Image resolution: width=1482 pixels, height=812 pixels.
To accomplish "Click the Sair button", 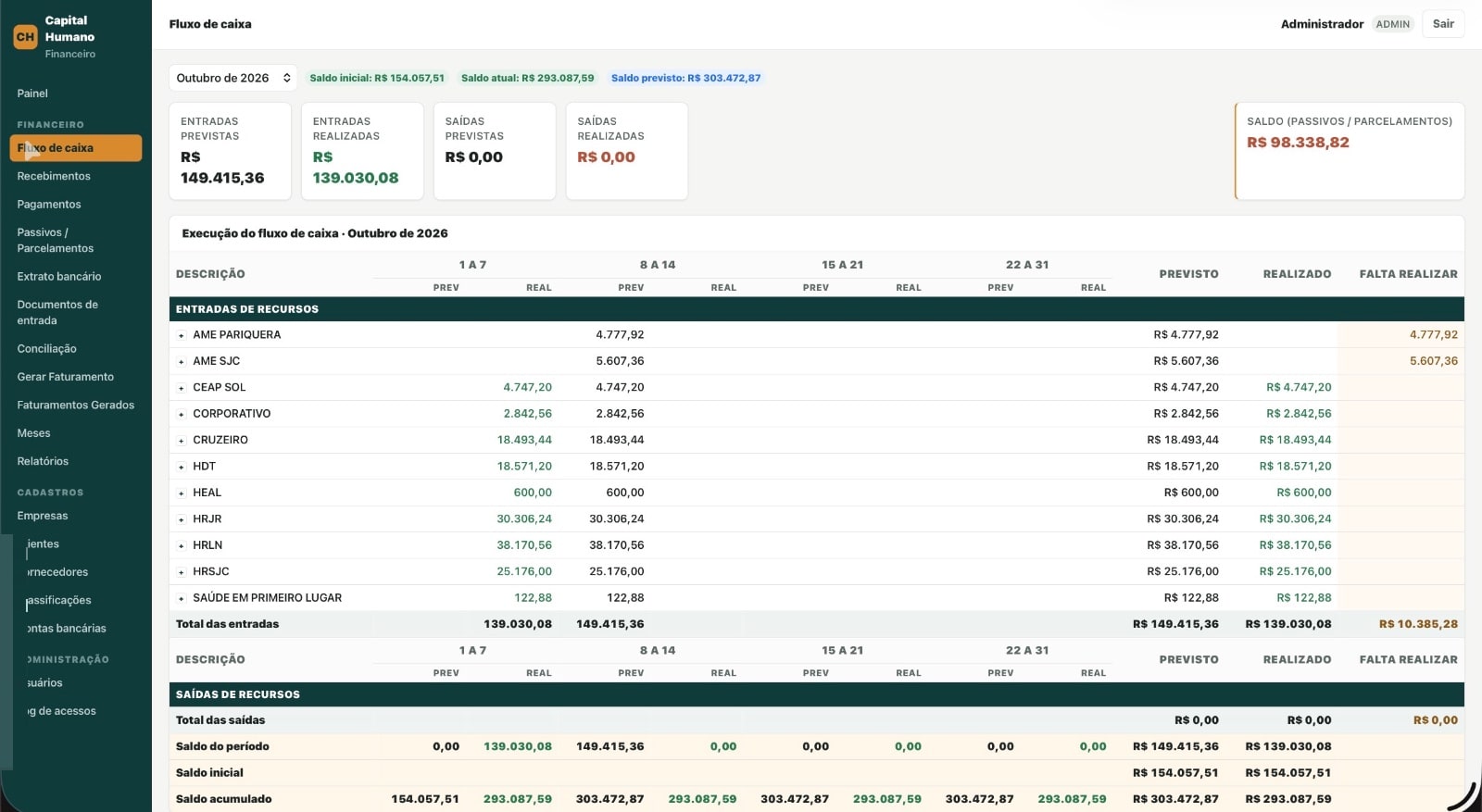I will click(x=1443, y=24).
